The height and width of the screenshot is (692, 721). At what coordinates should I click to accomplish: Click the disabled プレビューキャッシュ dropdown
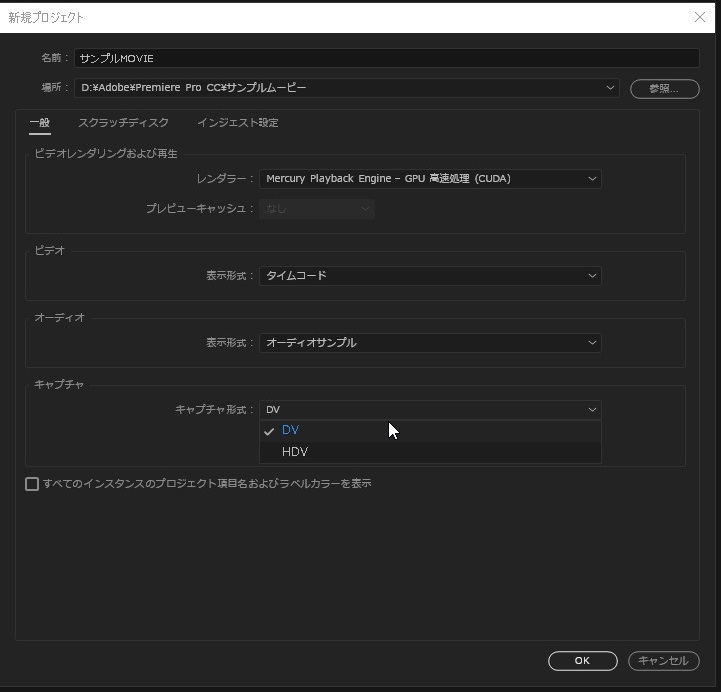pos(316,209)
